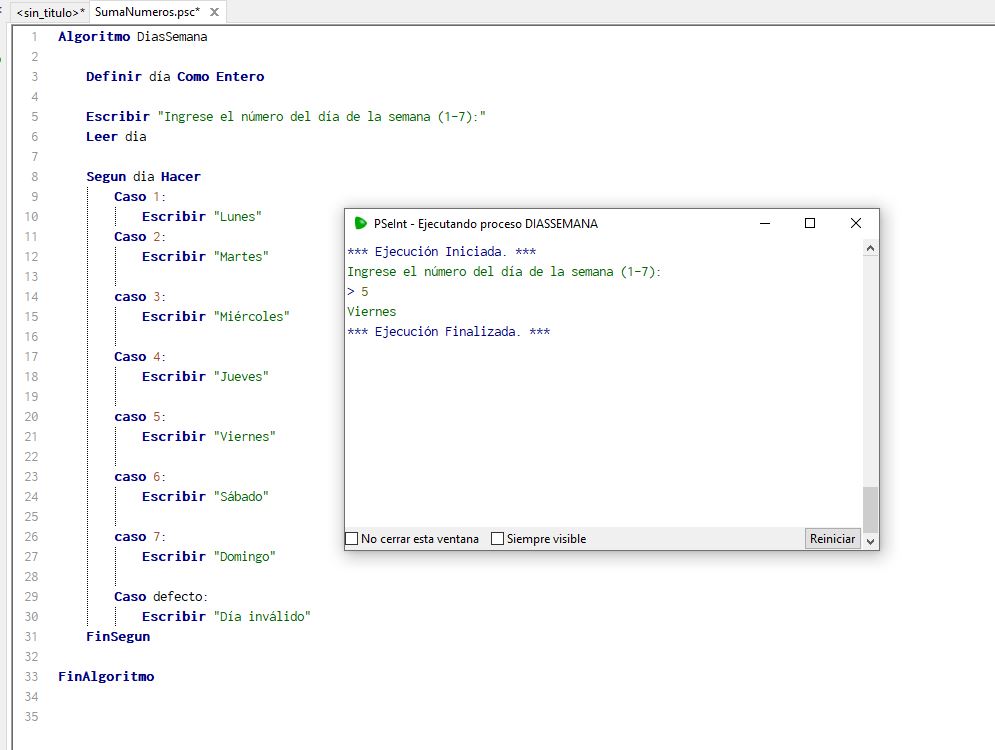Viewport: 995px width, 750px height.
Task: Click '*** Ejecución Iniciada. ***' line
Action: (x=442, y=252)
